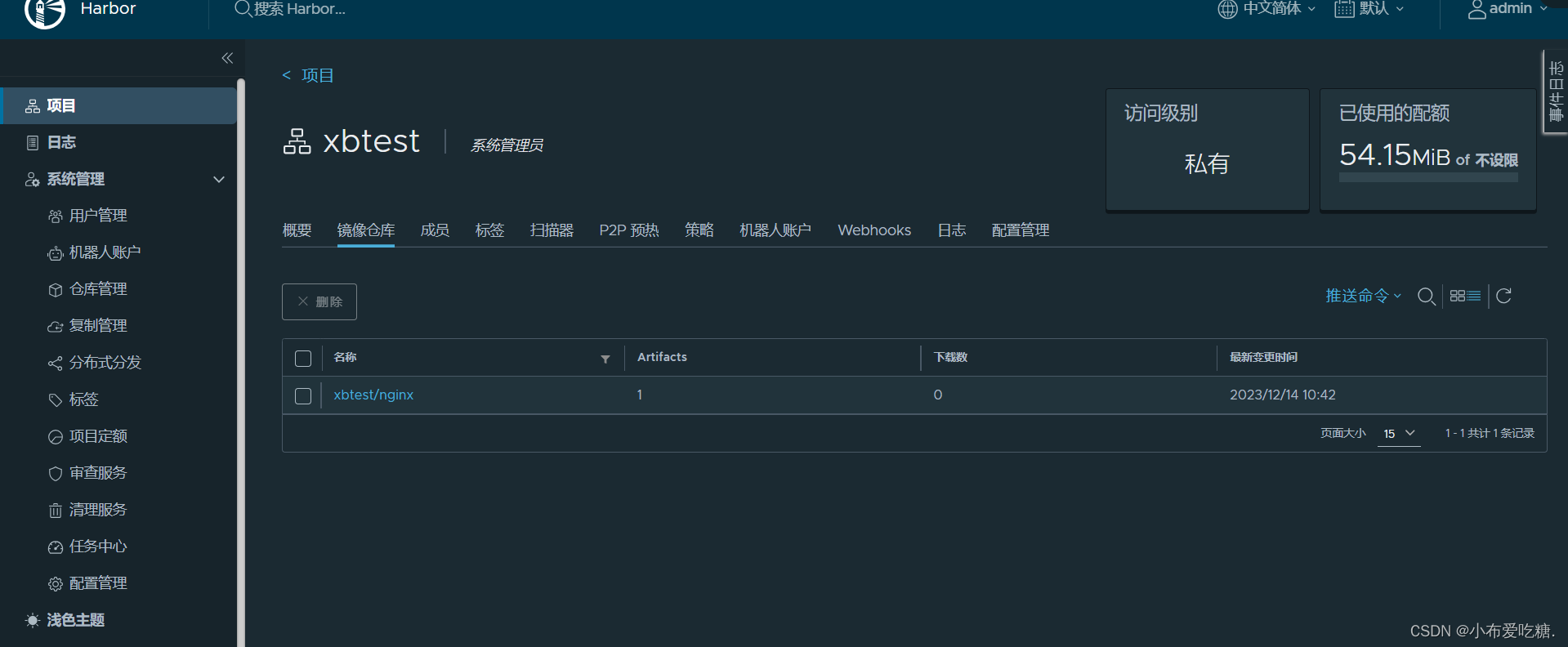Click the globe language icon
The width and height of the screenshot is (1568, 647).
pos(1227,9)
